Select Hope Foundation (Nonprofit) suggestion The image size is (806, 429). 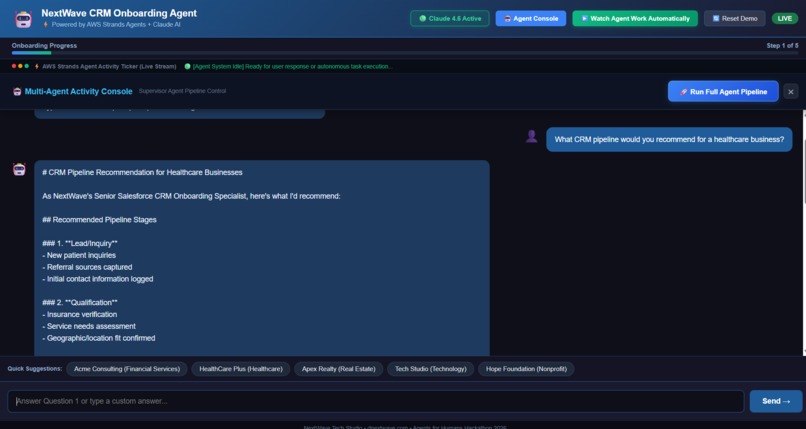(526, 369)
